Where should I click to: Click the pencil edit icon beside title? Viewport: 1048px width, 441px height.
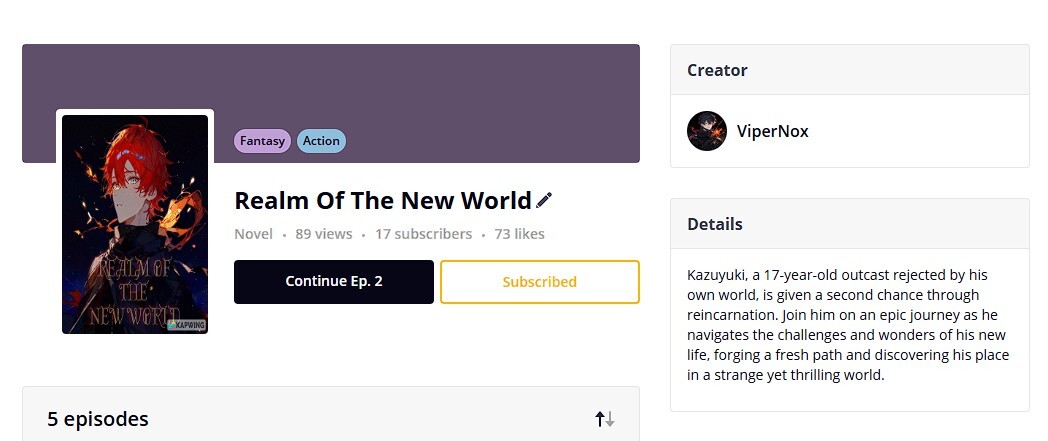click(x=544, y=200)
